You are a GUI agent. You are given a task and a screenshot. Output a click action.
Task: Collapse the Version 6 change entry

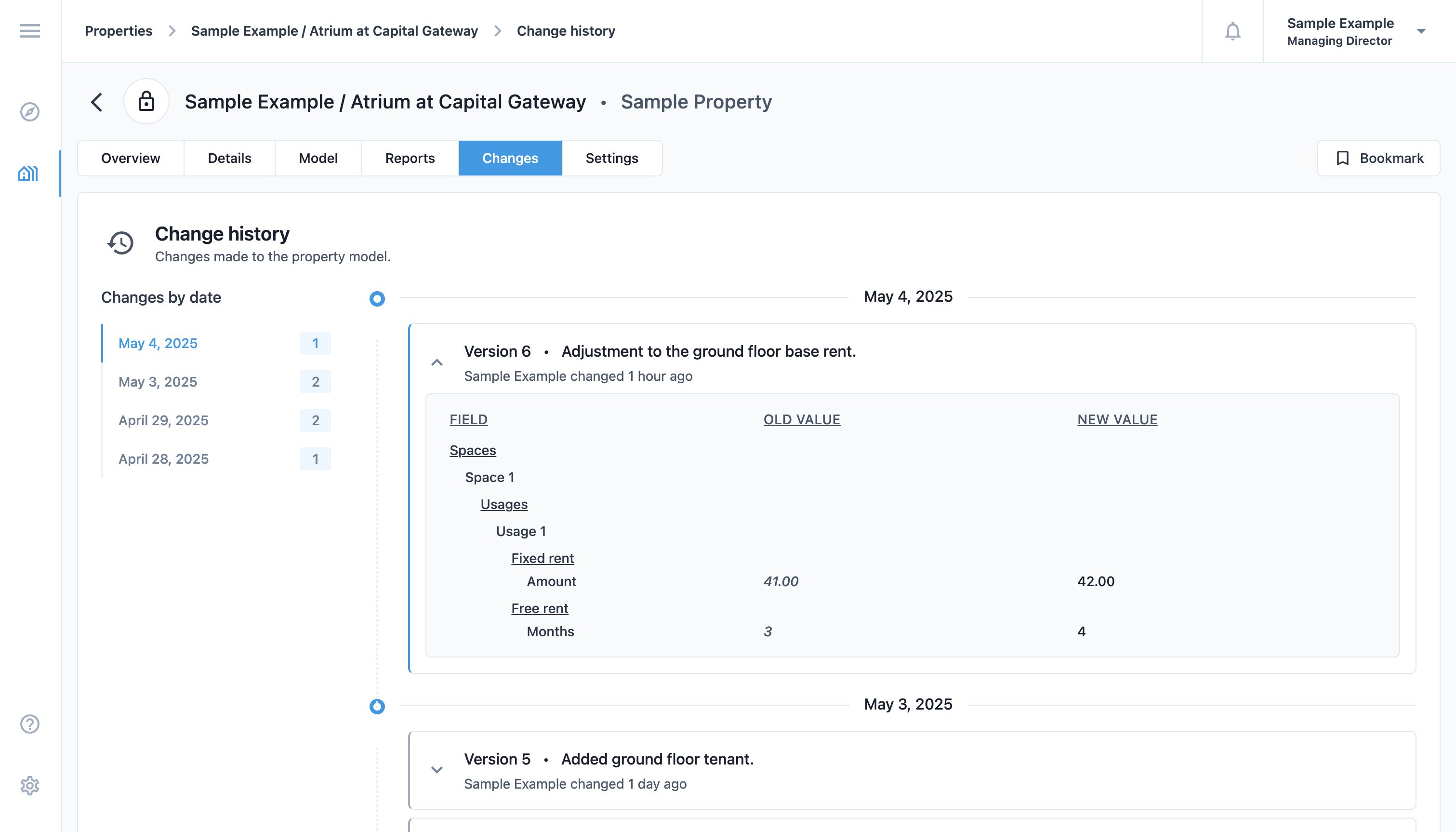click(437, 362)
